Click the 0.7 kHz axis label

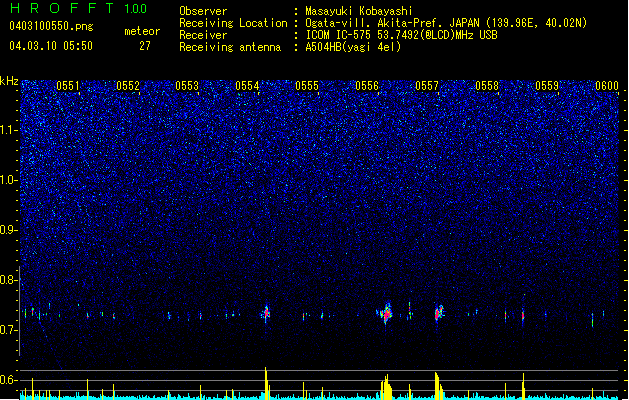(9, 330)
